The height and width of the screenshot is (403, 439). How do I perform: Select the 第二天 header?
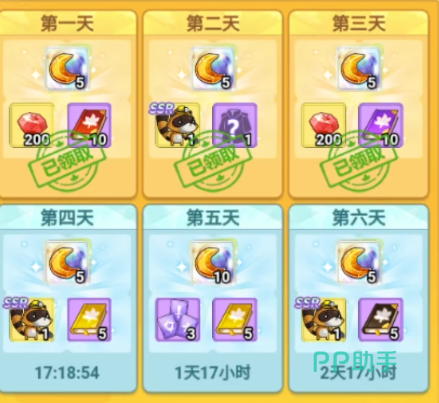213,23
